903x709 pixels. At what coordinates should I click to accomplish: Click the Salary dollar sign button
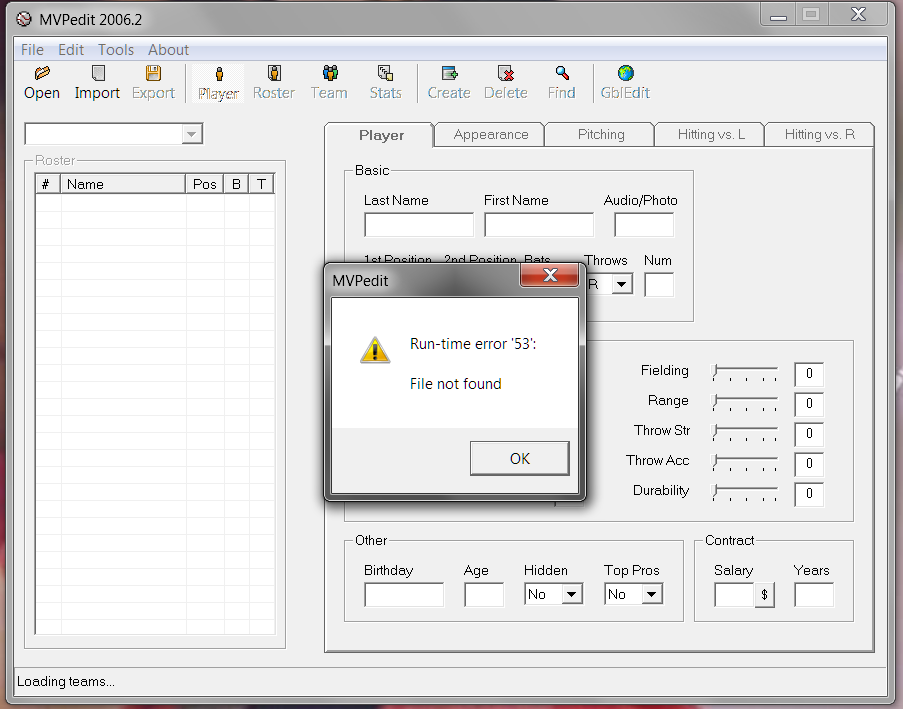pyautogui.click(x=764, y=594)
